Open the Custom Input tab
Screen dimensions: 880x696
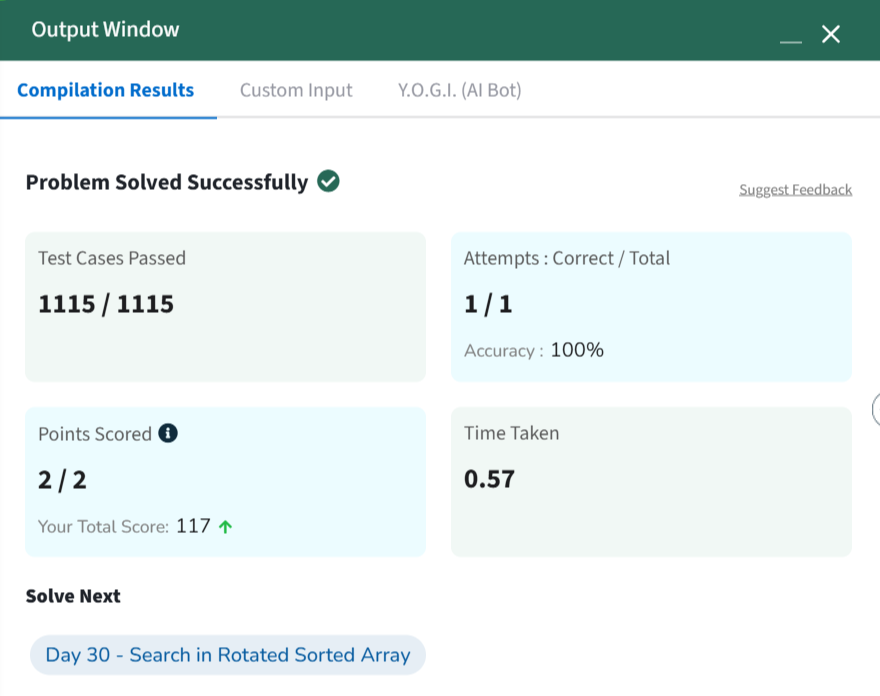tap(296, 90)
